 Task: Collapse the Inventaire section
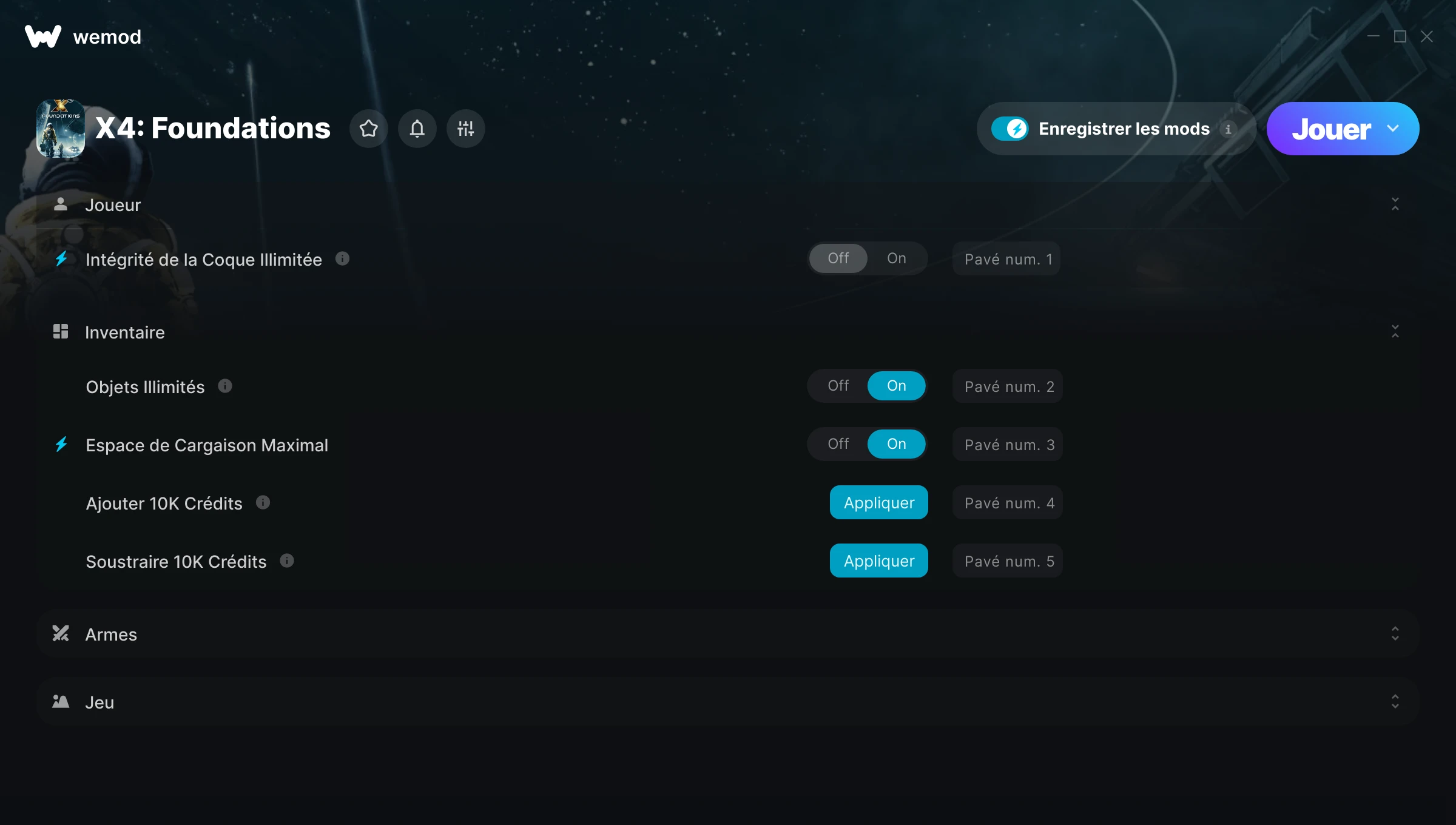(x=1395, y=332)
